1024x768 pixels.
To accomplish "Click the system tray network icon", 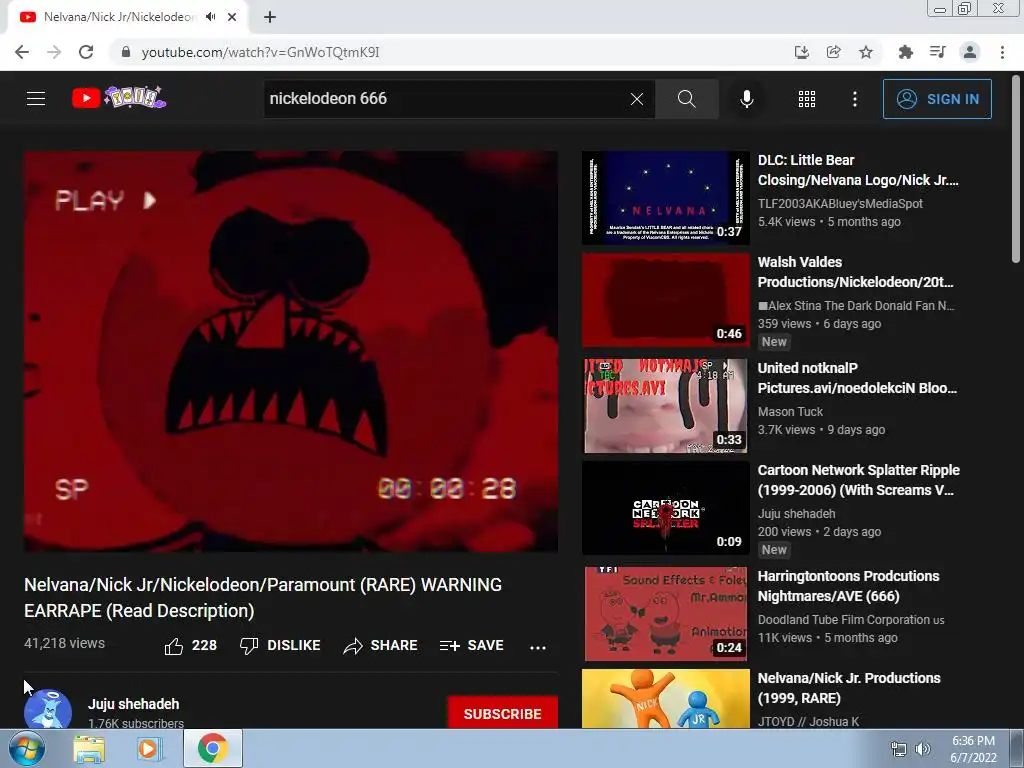I will pyautogui.click(x=899, y=749).
